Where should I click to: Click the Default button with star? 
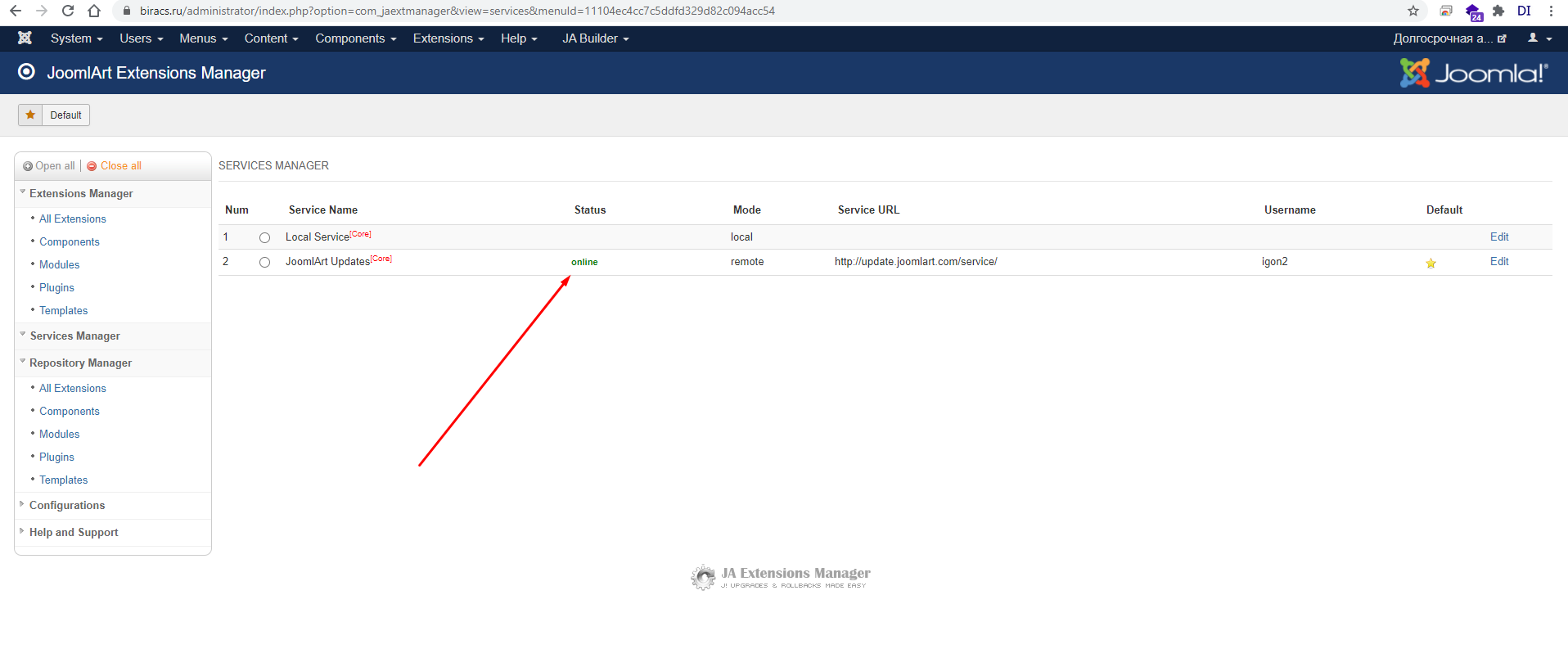pyautogui.click(x=54, y=115)
